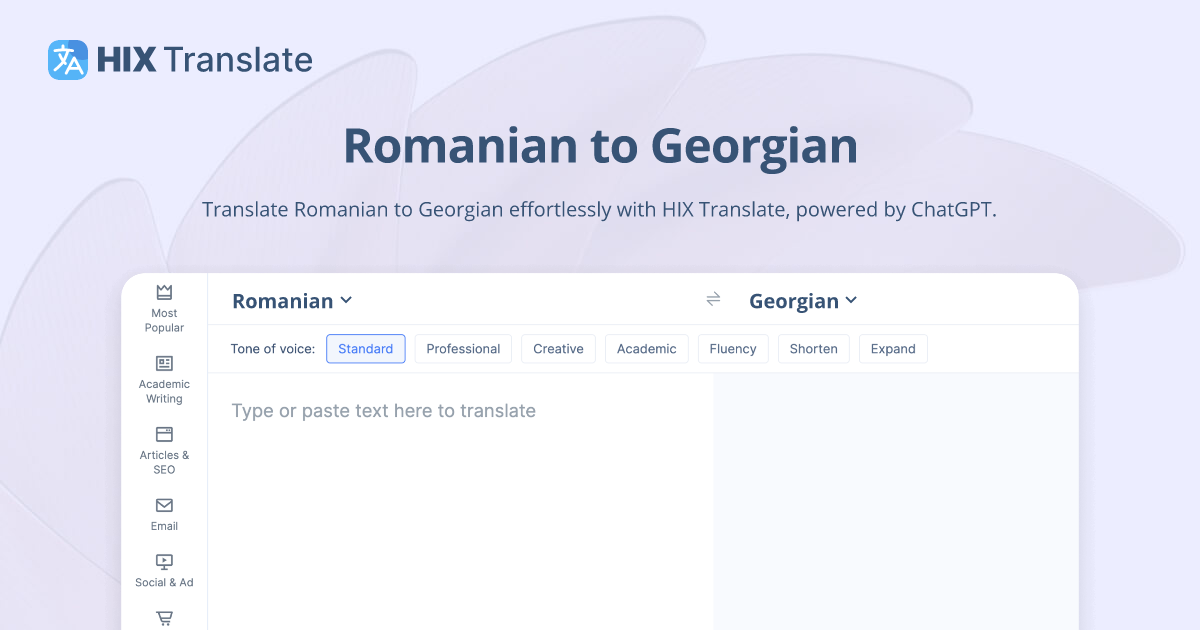Select the Fluency tone button

tap(733, 348)
